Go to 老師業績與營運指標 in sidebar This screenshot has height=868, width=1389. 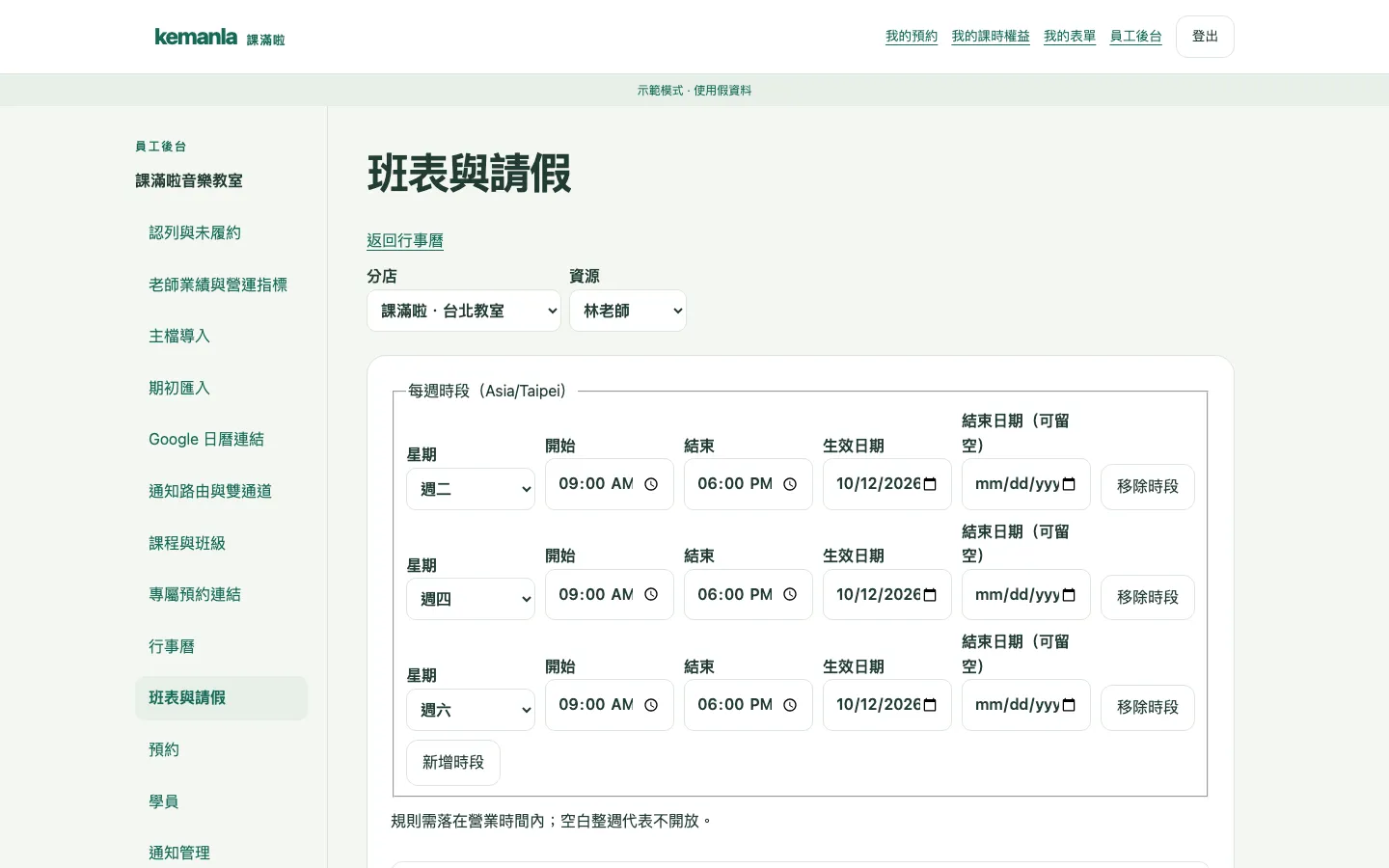coord(221,285)
